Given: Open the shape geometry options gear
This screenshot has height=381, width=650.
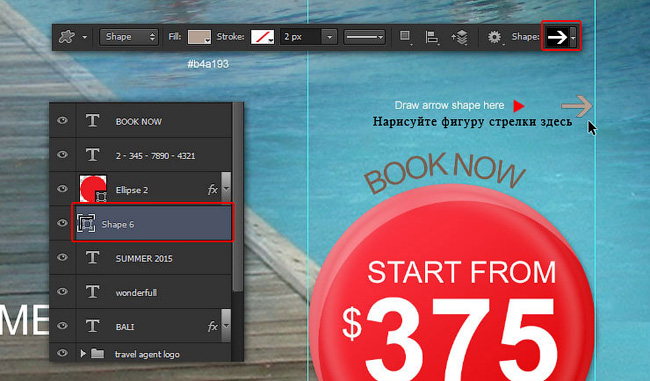Looking at the screenshot, I should [x=494, y=37].
